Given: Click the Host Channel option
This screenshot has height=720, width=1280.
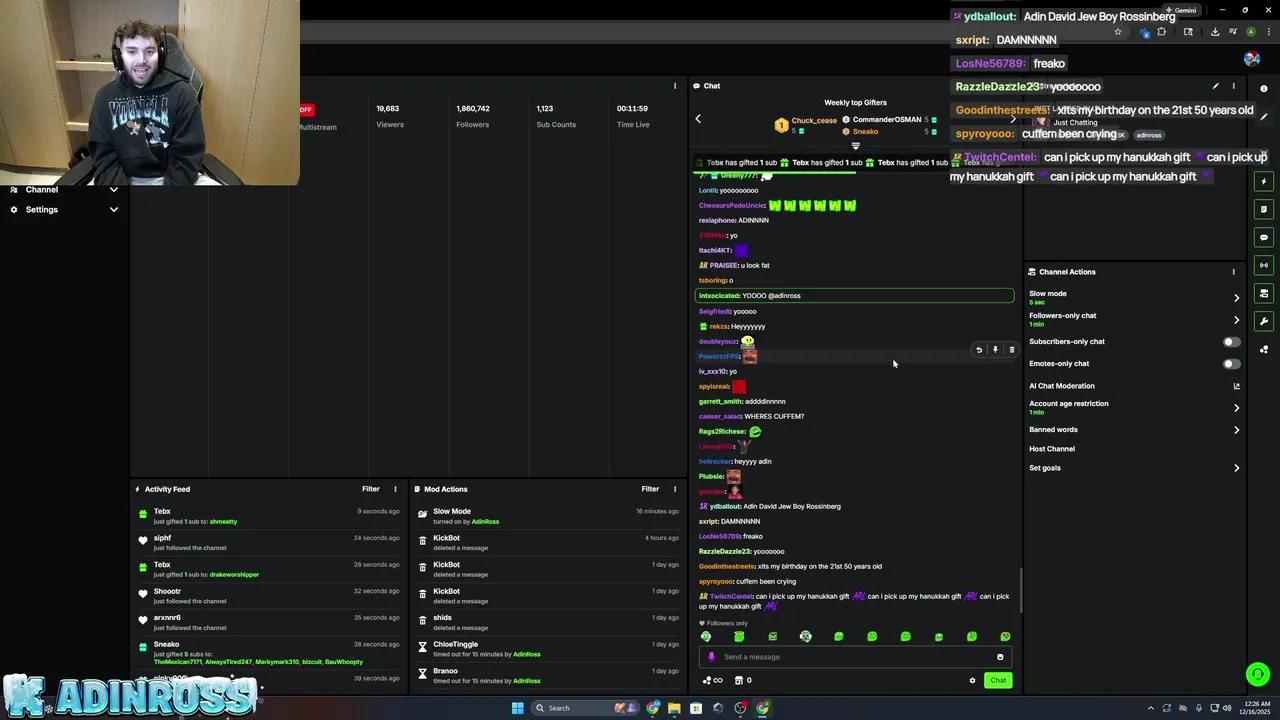Looking at the screenshot, I should point(1052,449).
